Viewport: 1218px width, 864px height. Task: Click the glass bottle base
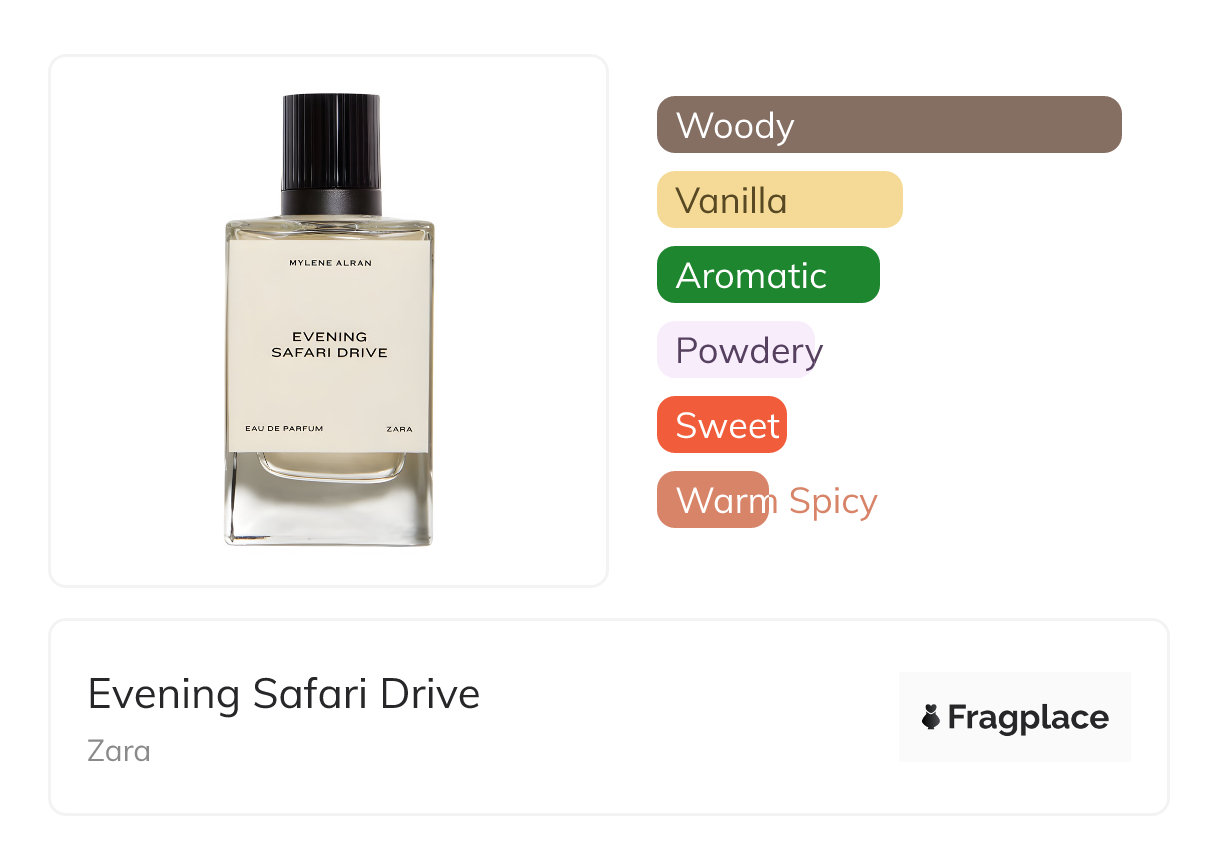coord(329,499)
